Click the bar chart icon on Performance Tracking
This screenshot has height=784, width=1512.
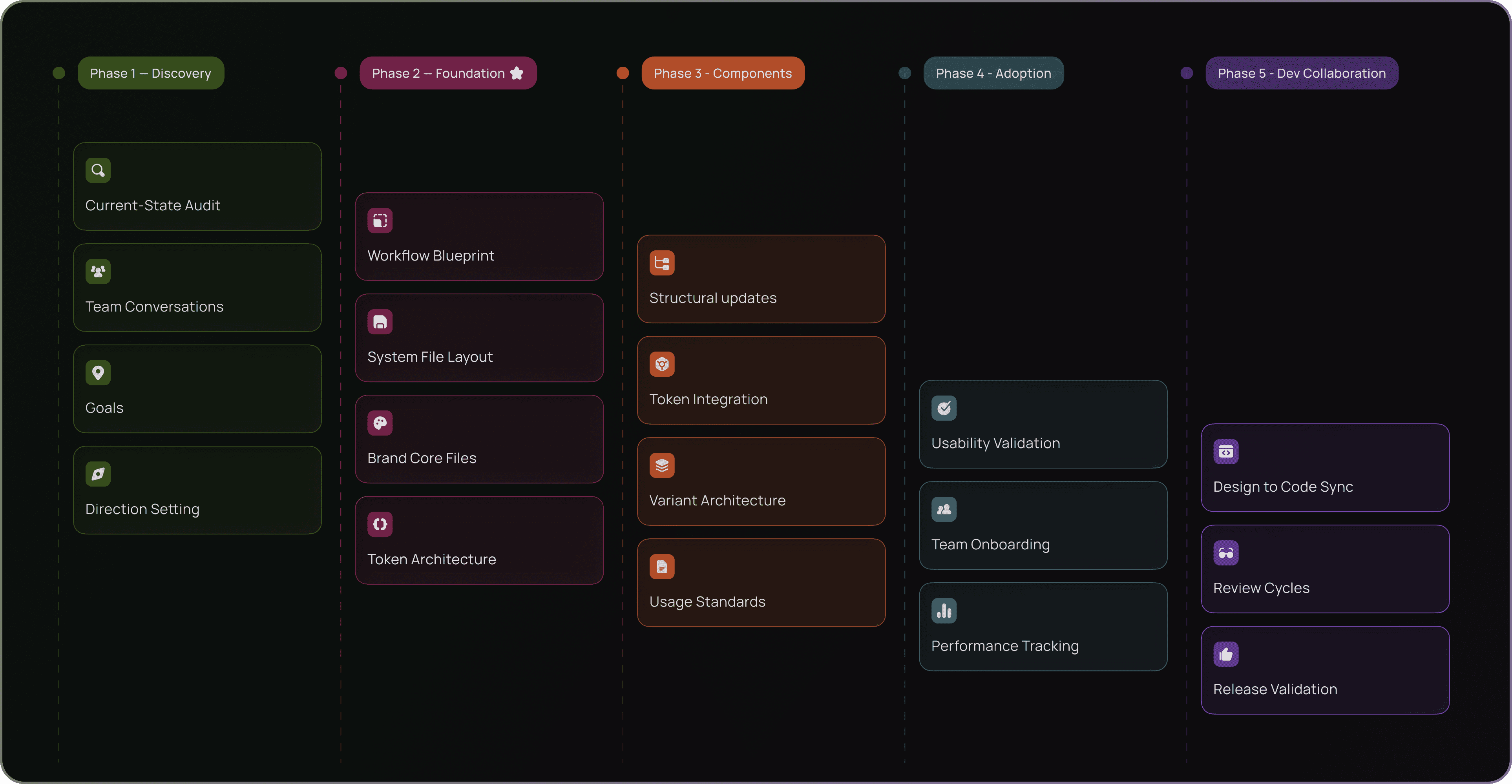pos(944,611)
